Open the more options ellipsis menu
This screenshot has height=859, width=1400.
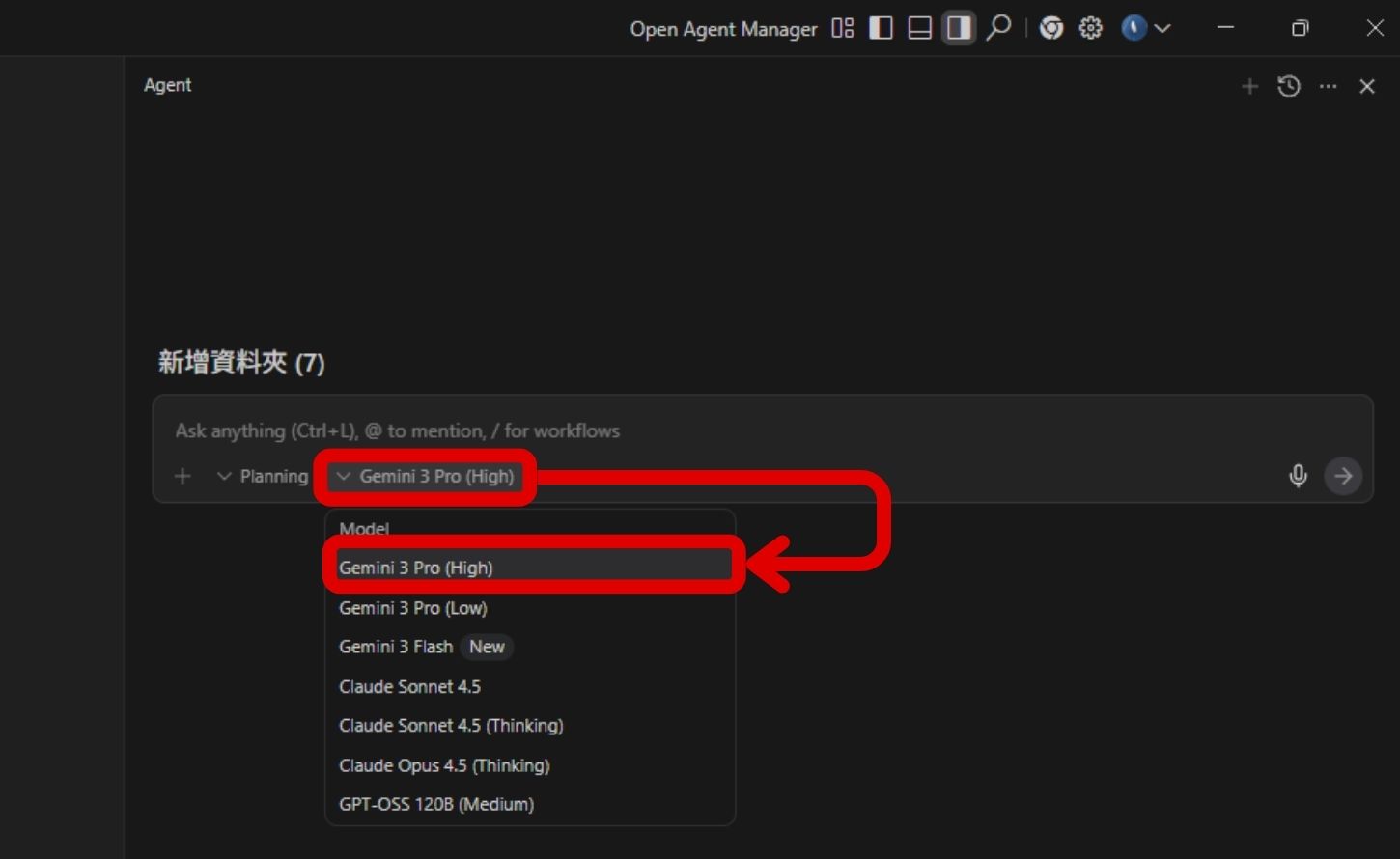1328,86
